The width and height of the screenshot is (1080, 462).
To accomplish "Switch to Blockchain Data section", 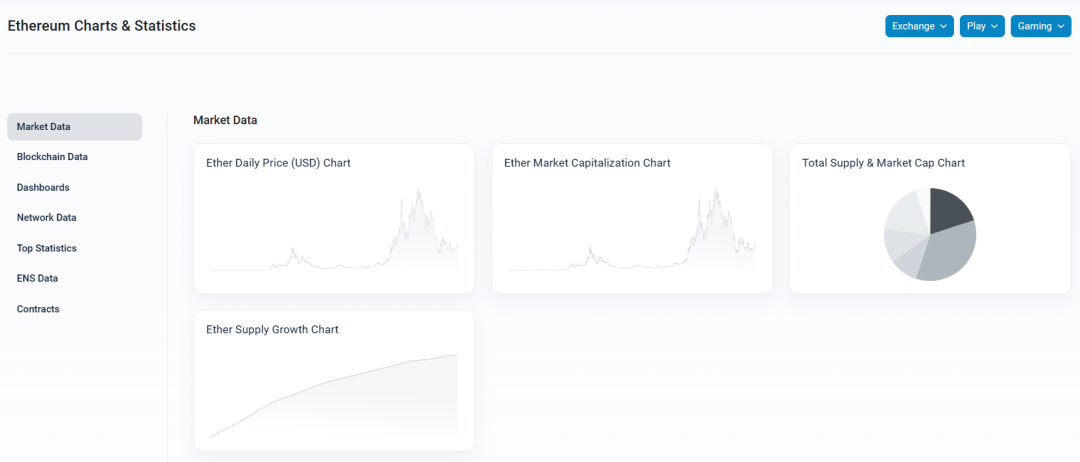I will (x=52, y=157).
